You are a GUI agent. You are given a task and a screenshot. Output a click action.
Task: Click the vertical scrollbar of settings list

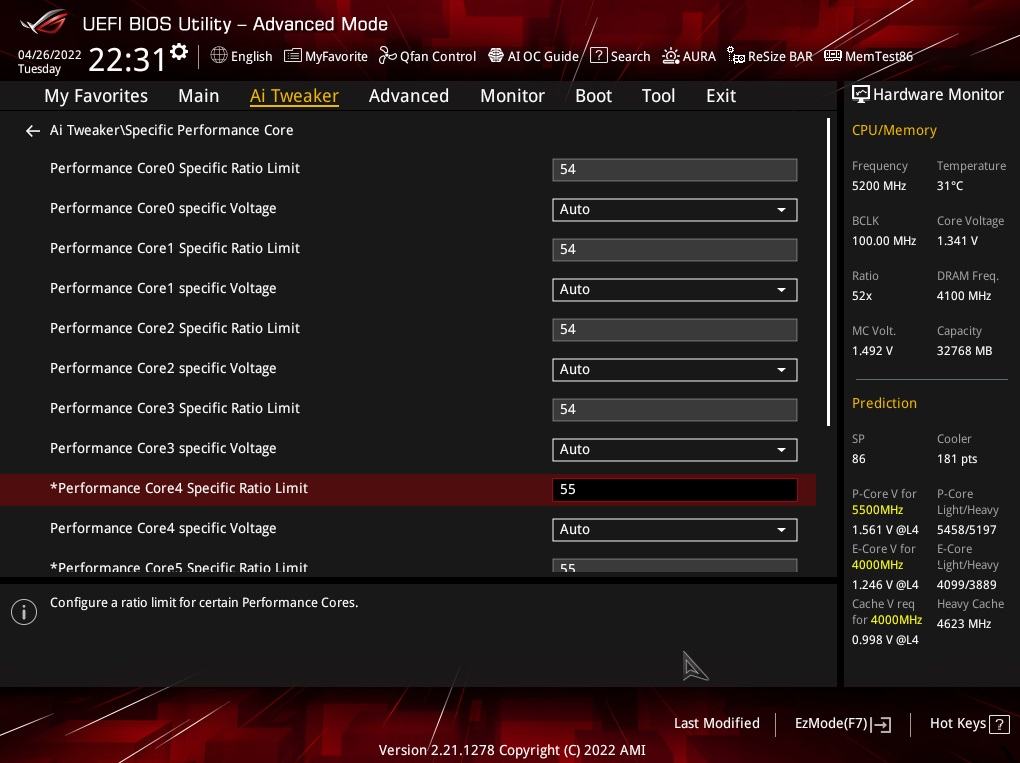[828, 272]
